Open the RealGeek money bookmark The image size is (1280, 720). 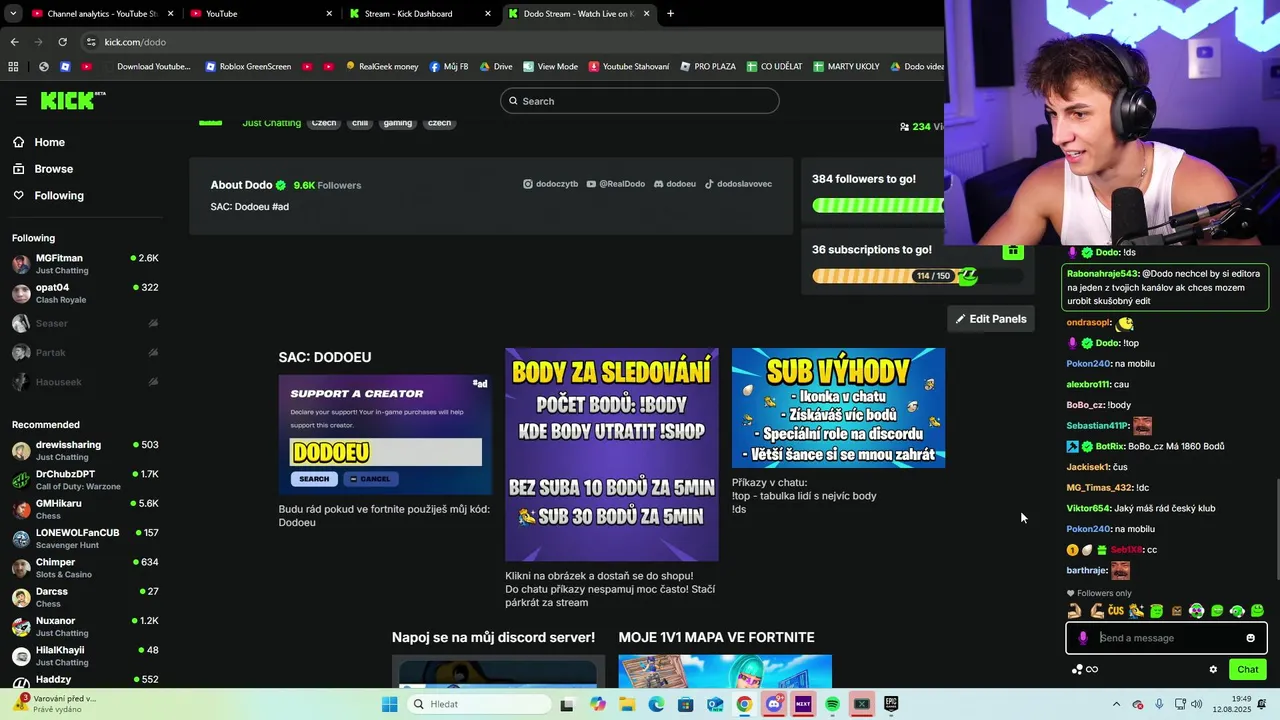click(382, 67)
